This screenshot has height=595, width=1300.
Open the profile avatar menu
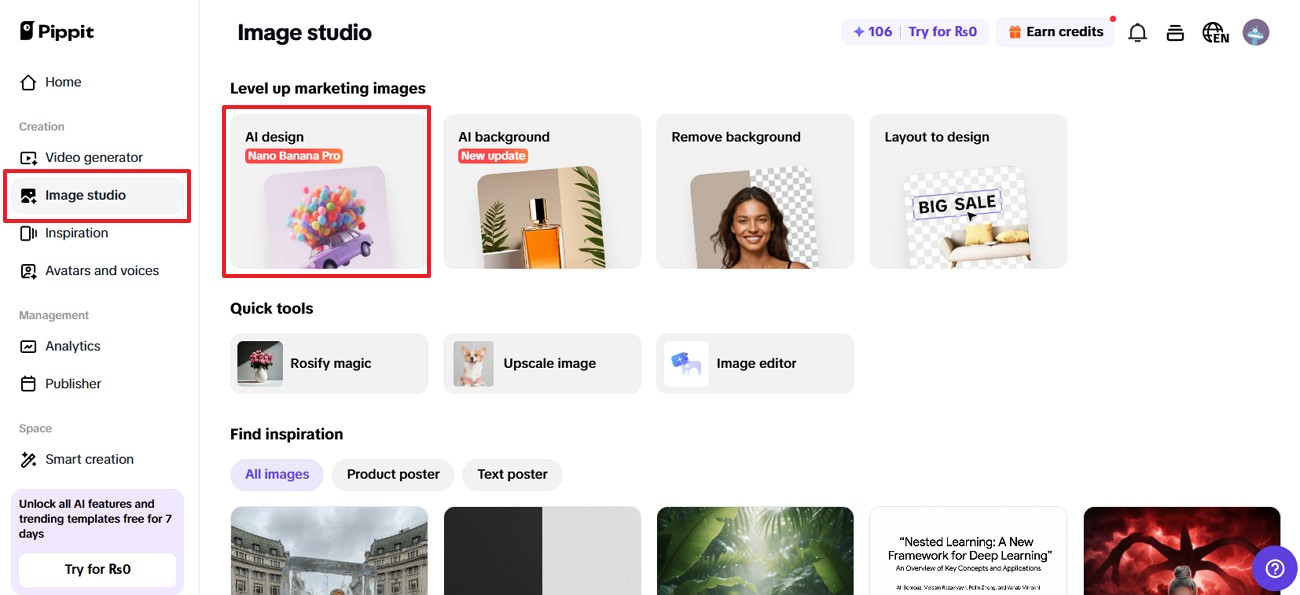click(x=1255, y=32)
